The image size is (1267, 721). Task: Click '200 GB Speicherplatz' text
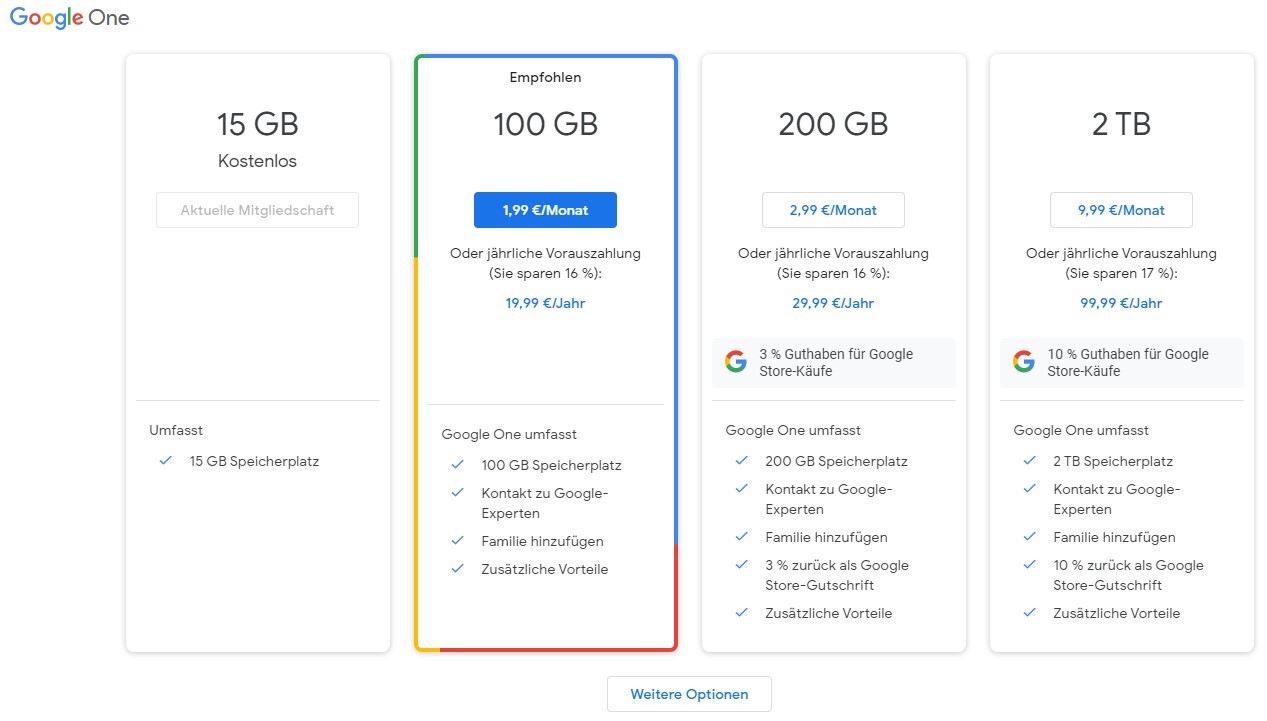coord(836,461)
